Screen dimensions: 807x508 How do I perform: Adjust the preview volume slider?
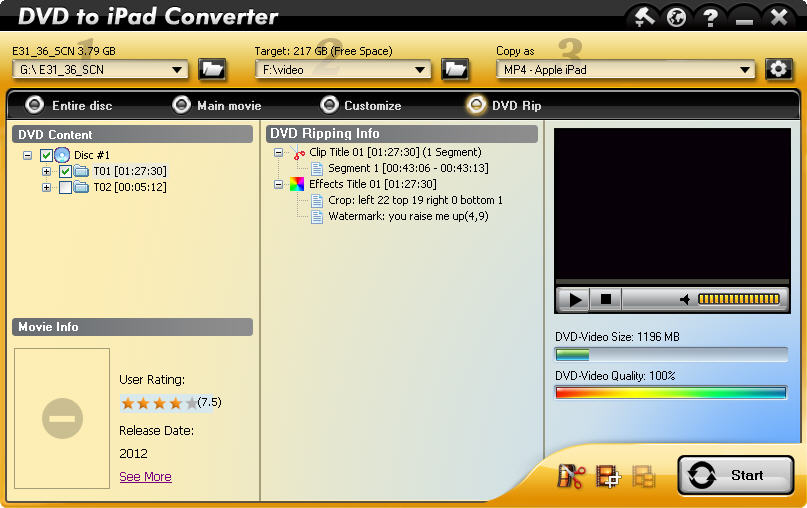[739, 299]
